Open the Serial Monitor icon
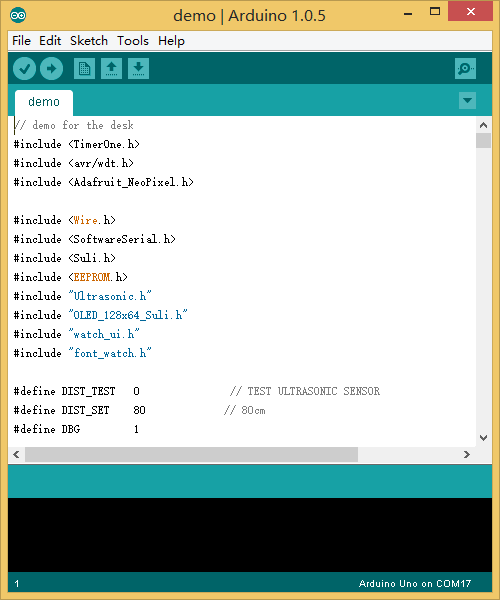The image size is (500, 600). [465, 68]
